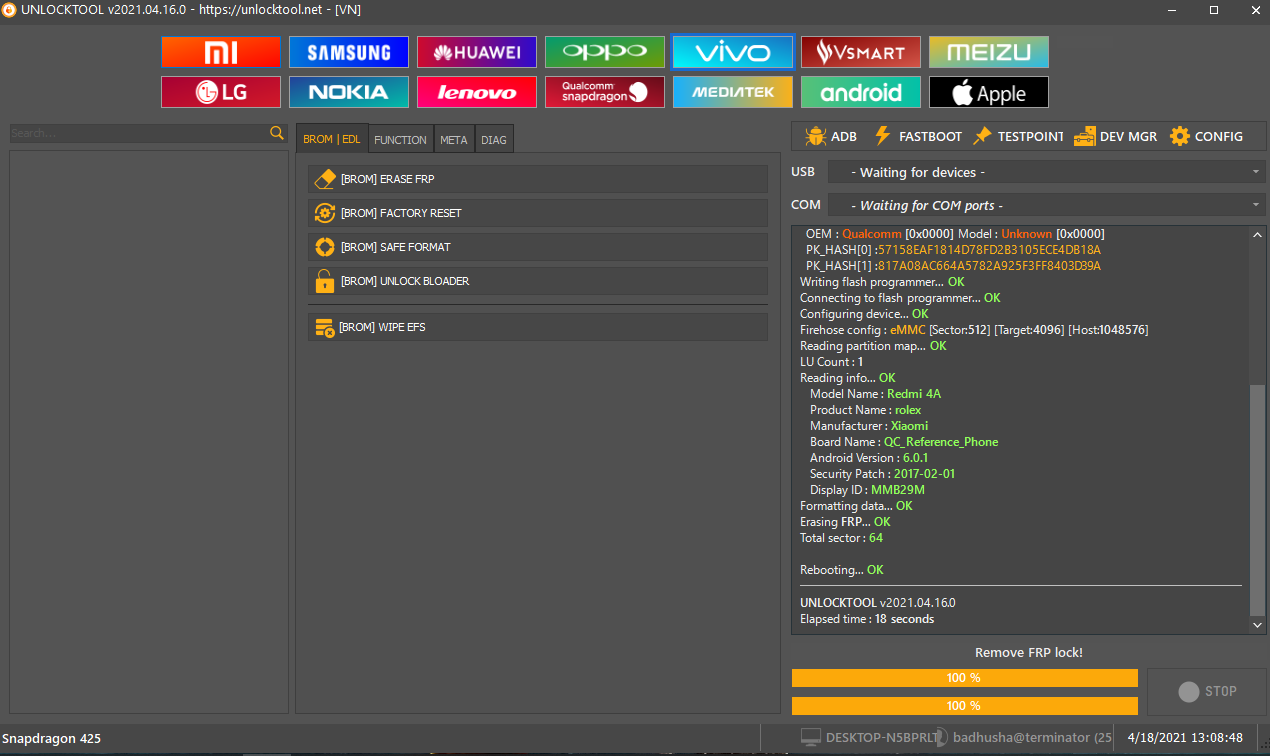1270x756 pixels.
Task: Click the "Remove FRP lock!" status label
Action: 1029,653
